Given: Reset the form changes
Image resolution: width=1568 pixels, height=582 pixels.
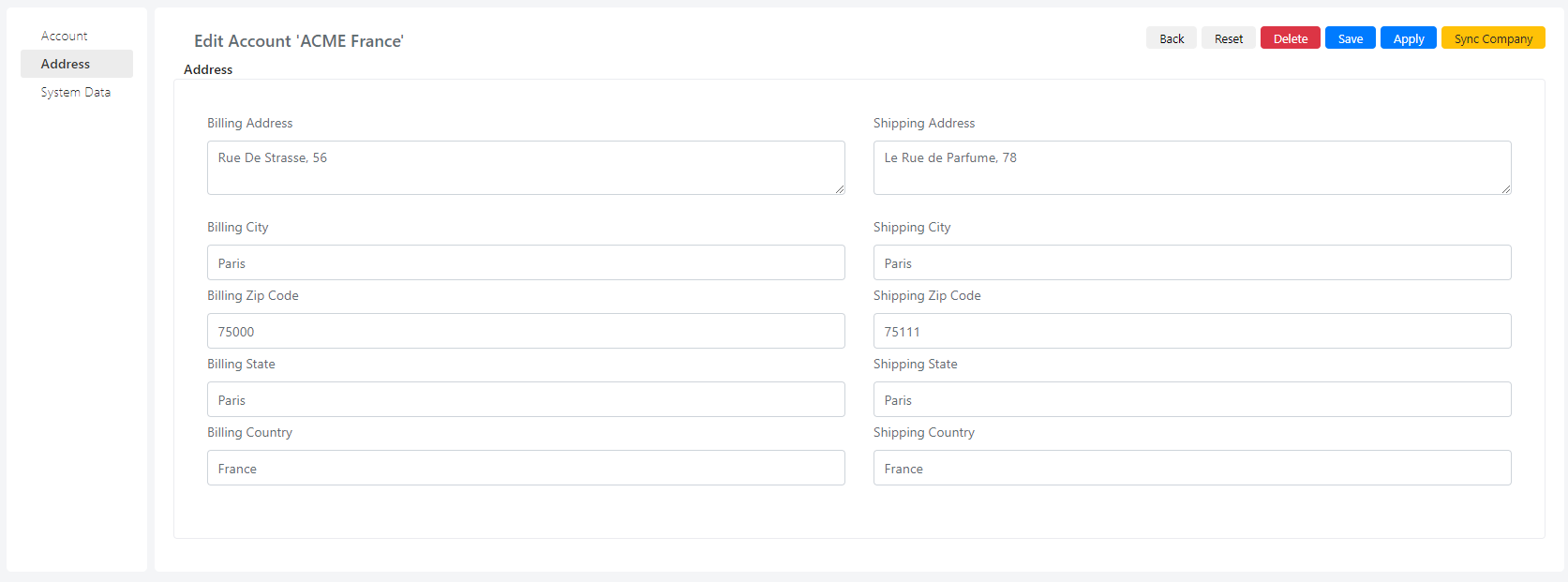Looking at the screenshot, I should pos(1229,38).
